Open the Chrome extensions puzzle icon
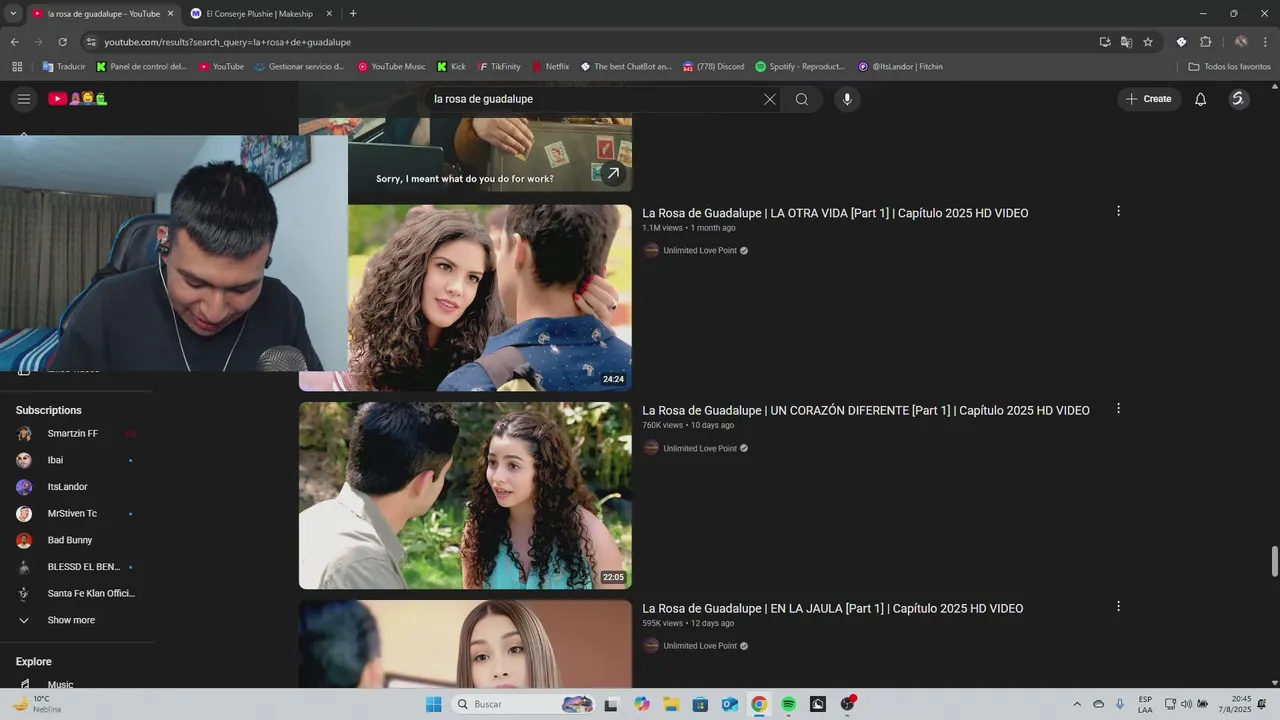 (x=1205, y=42)
